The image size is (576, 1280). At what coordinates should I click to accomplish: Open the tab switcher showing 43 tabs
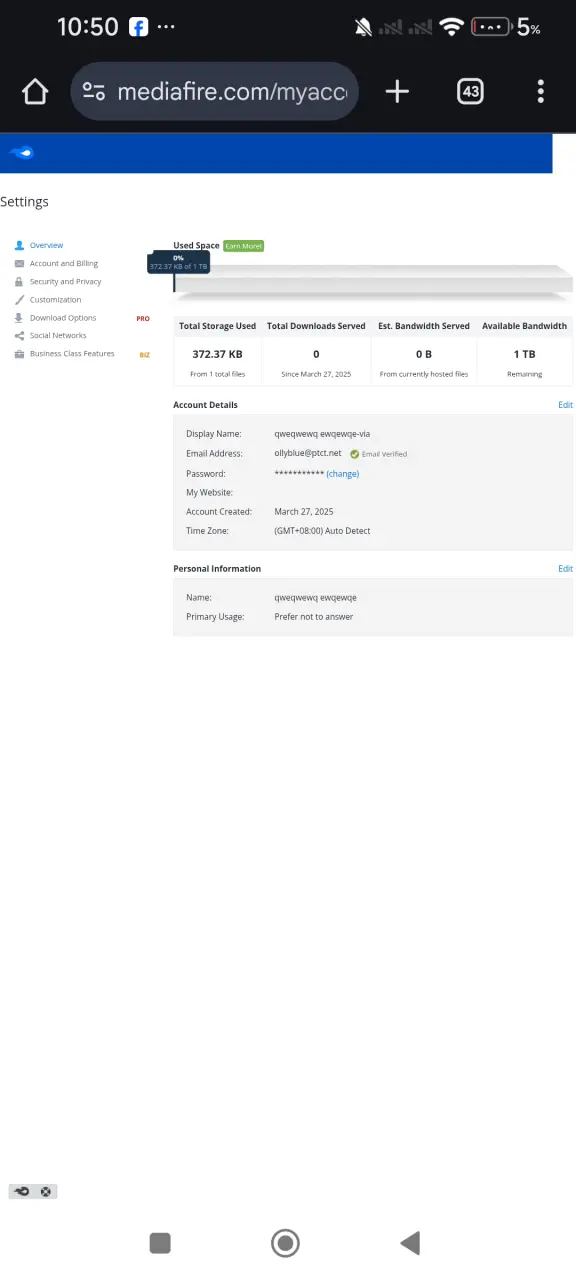click(x=470, y=92)
